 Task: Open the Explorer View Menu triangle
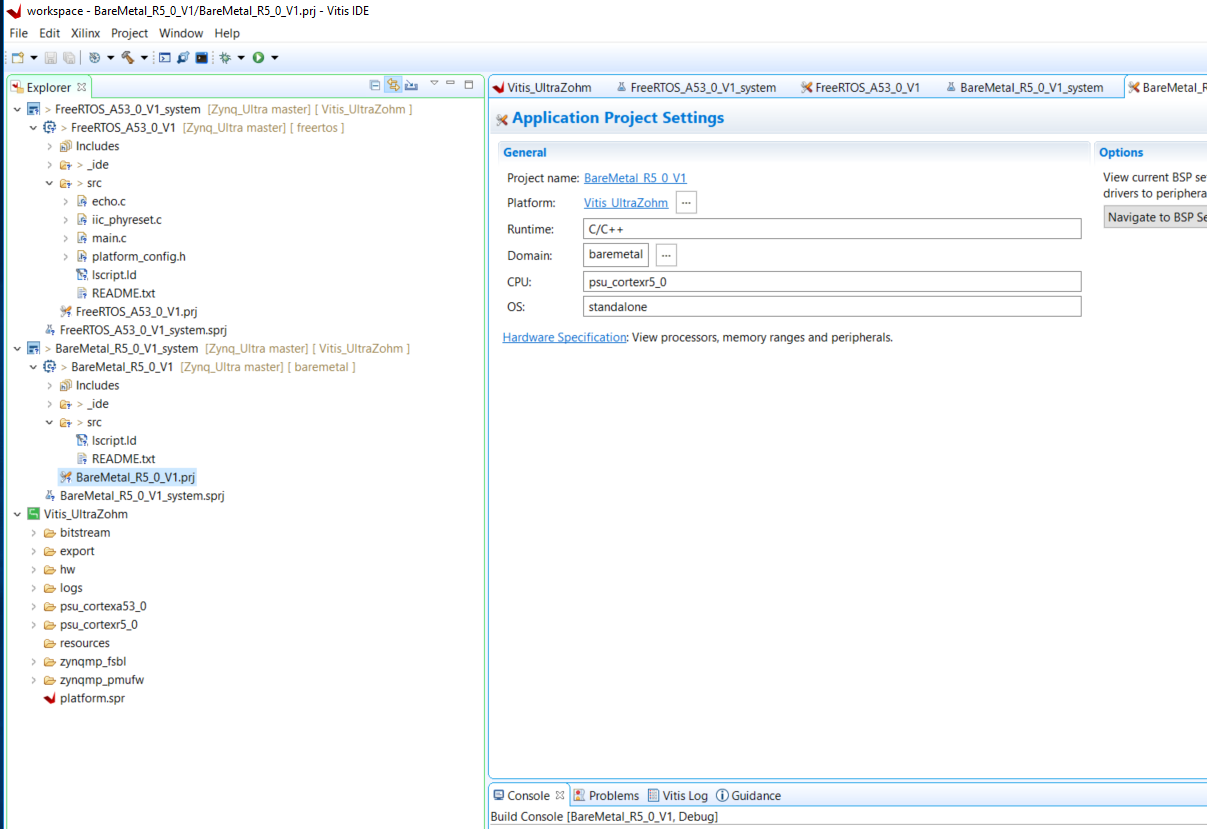tap(434, 84)
